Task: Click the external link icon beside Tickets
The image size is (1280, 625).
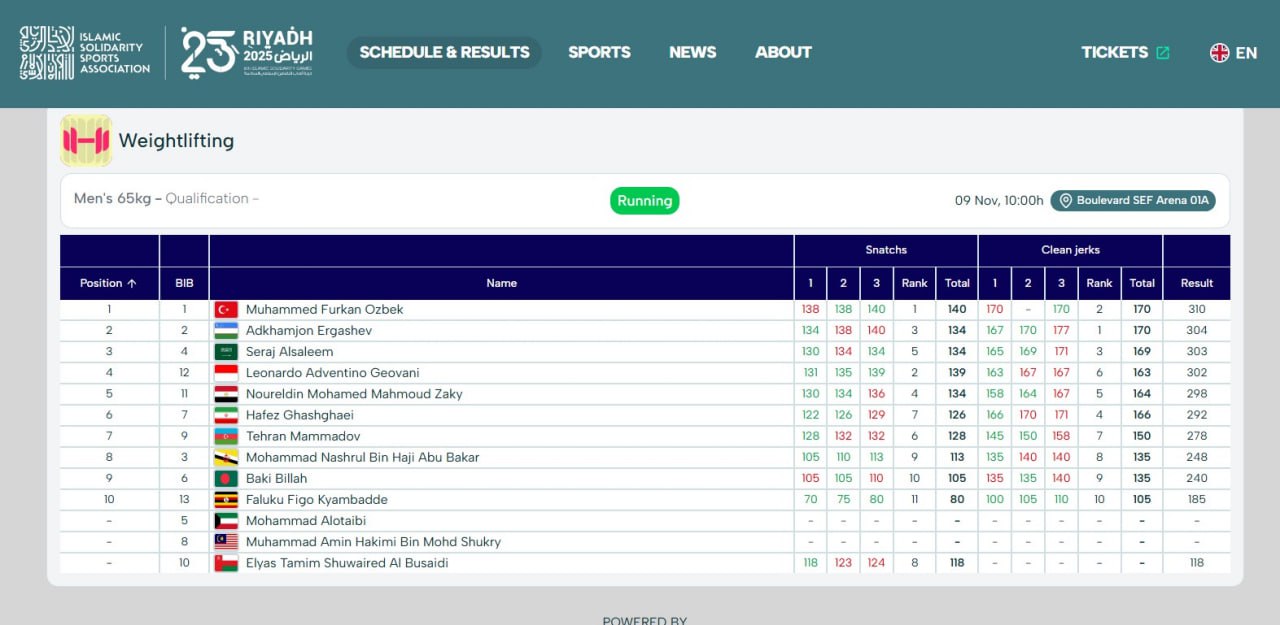Action: point(1163,53)
